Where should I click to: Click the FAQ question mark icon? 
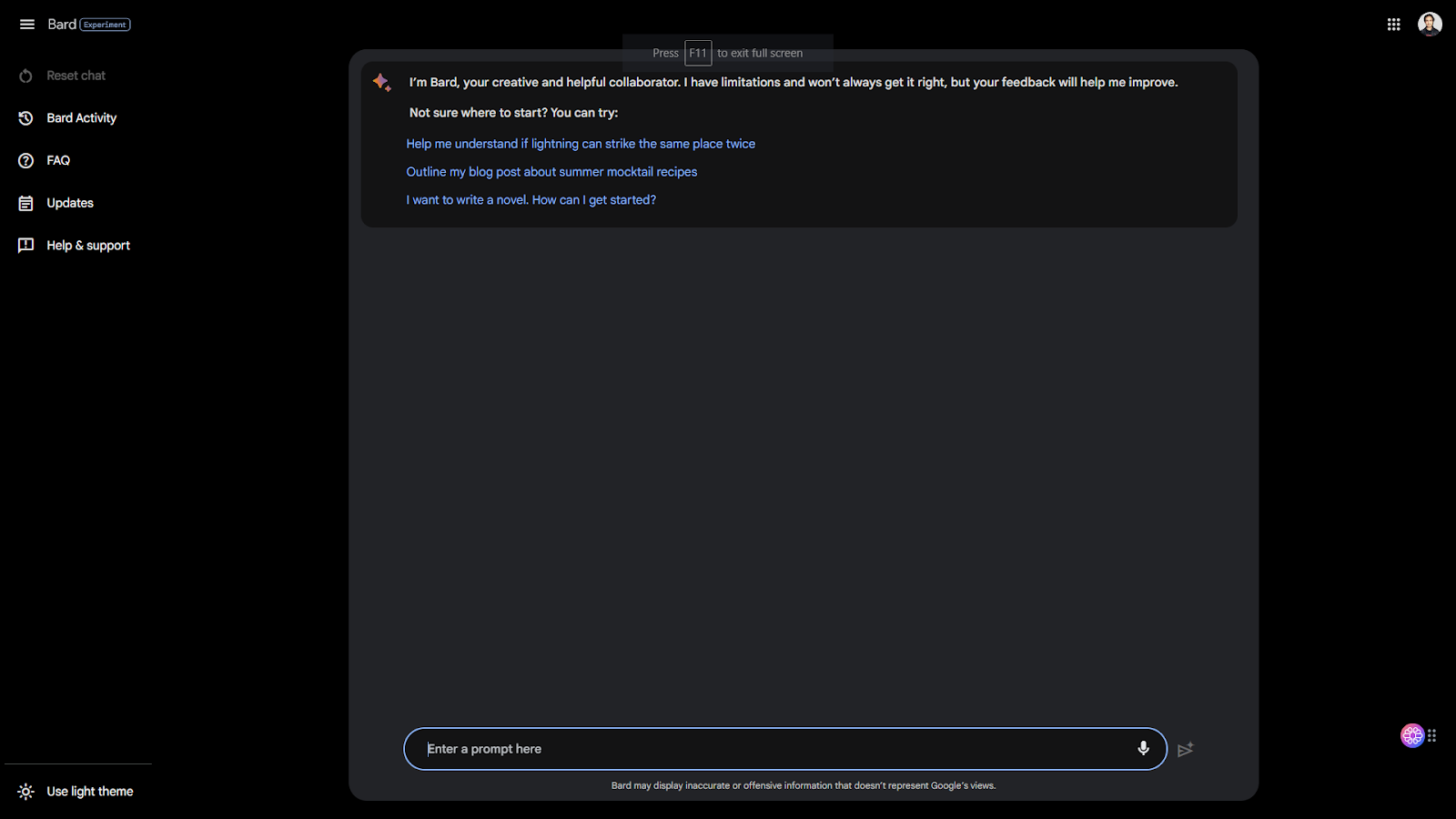point(25,160)
